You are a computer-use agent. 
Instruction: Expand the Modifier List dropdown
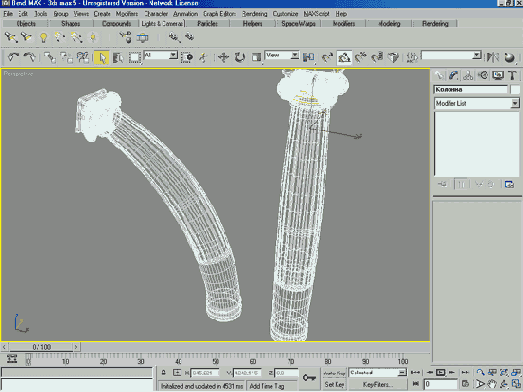pyautogui.click(x=477, y=103)
